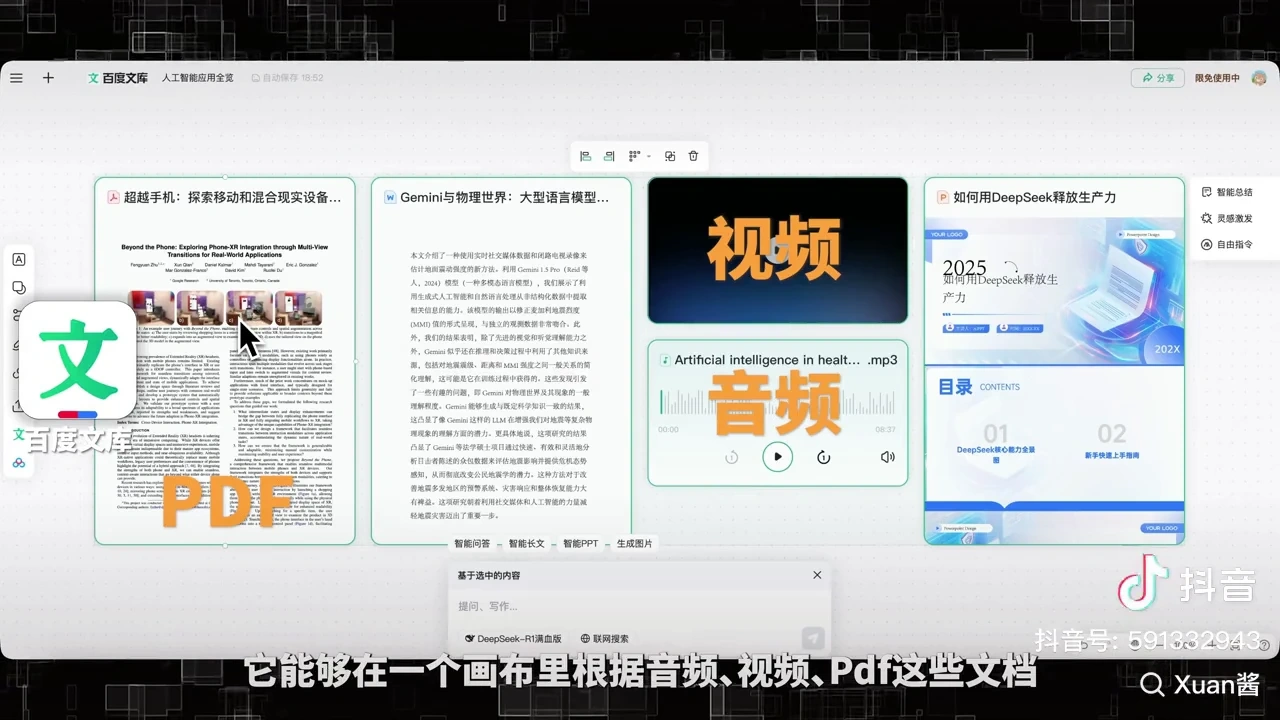1280x720 pixels.
Task: Select 自由指令 in right panel
Action: pos(1227,244)
